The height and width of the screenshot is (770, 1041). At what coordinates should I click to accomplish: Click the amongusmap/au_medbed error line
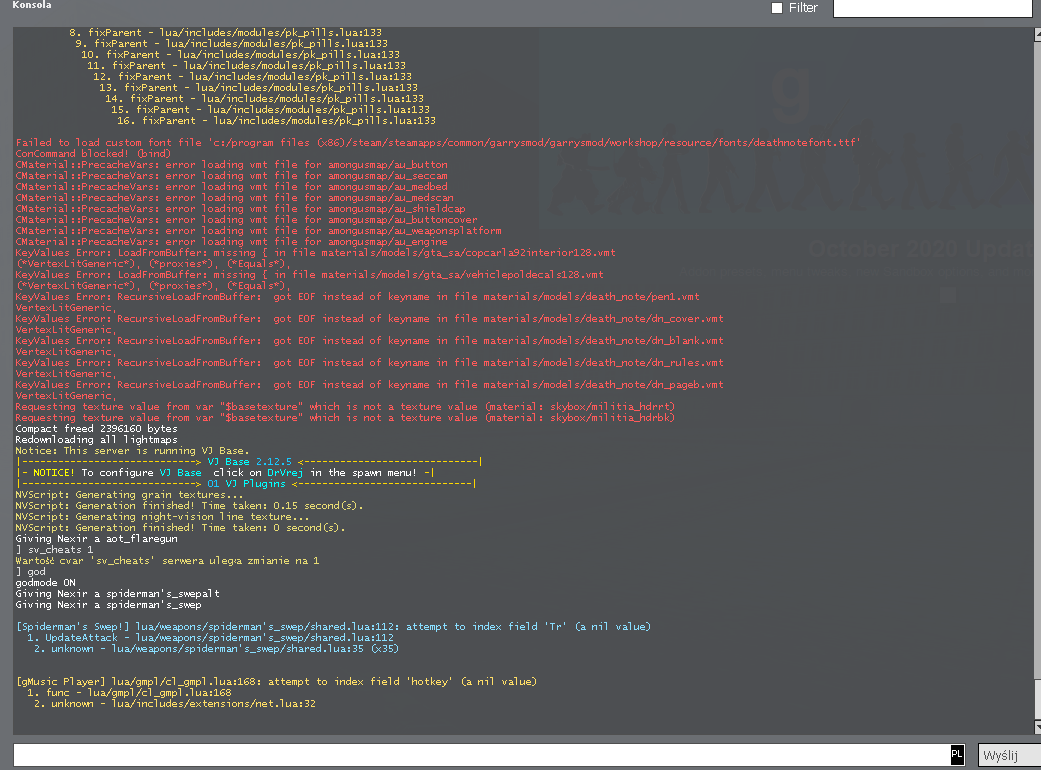(x=231, y=187)
